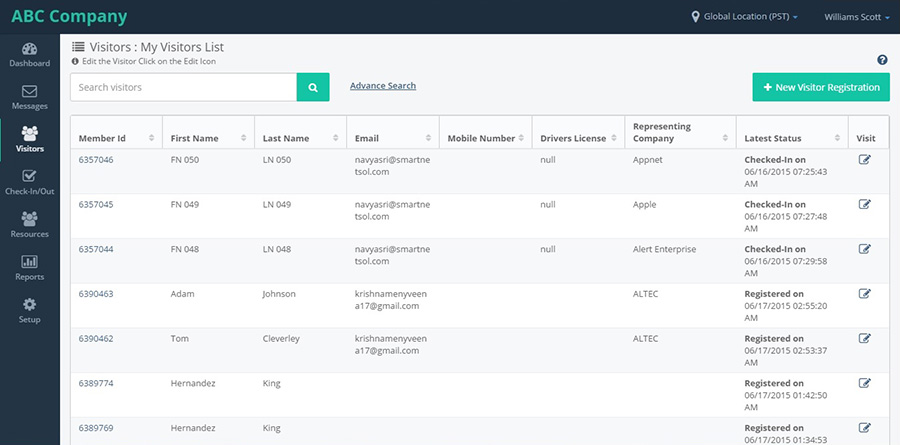Click Tom first name cell
Viewport: 900px width, 445px height.
point(180,339)
